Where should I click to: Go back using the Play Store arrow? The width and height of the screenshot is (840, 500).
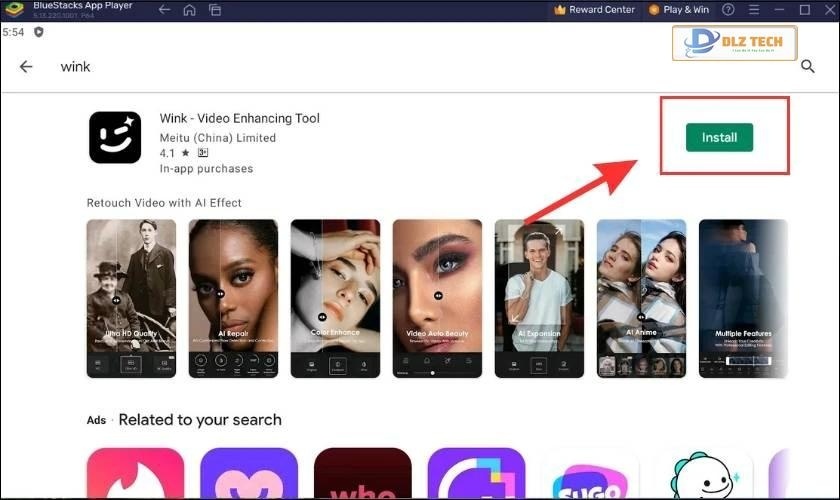pos(26,66)
